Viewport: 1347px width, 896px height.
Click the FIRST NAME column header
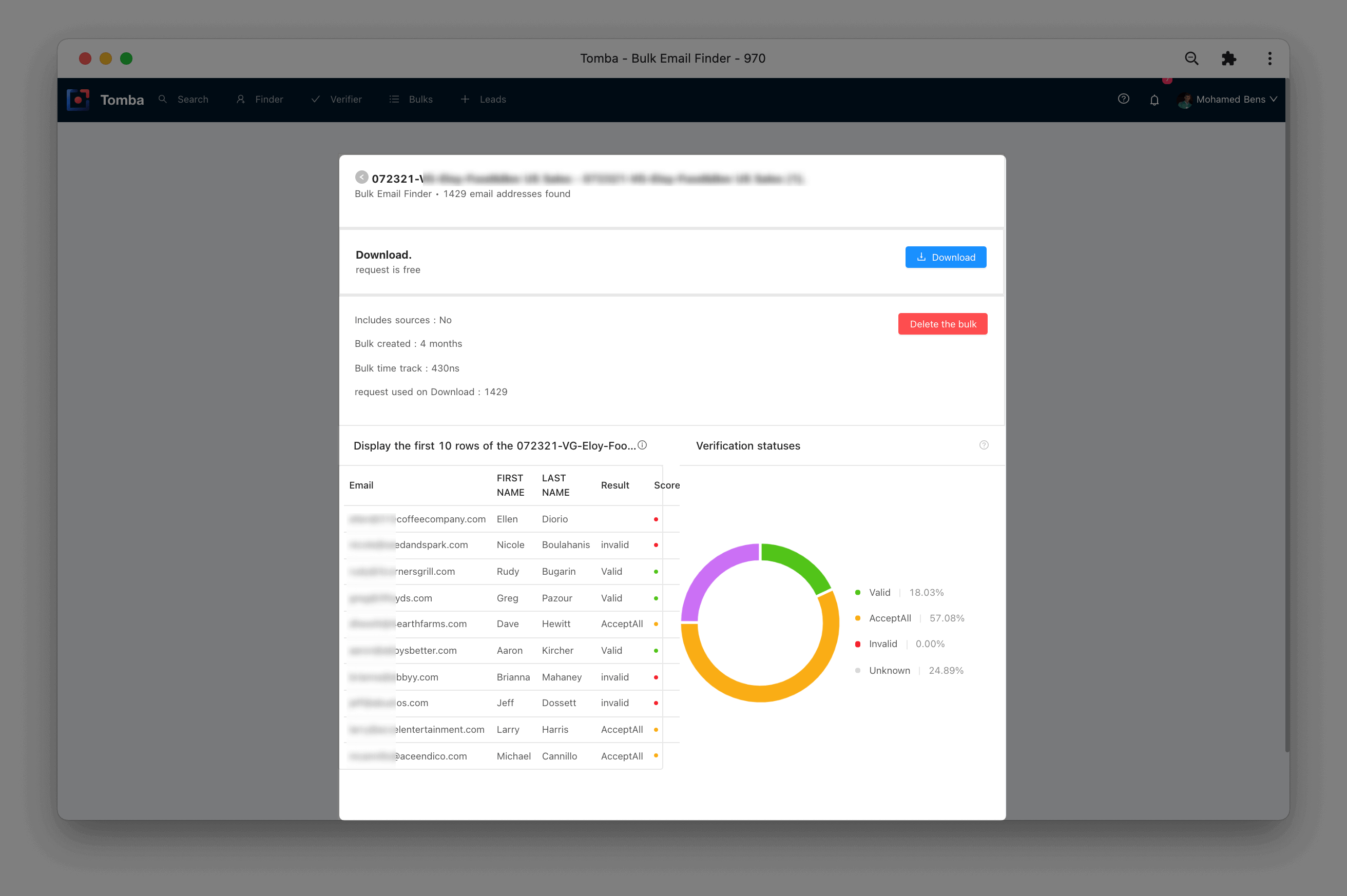(x=510, y=485)
